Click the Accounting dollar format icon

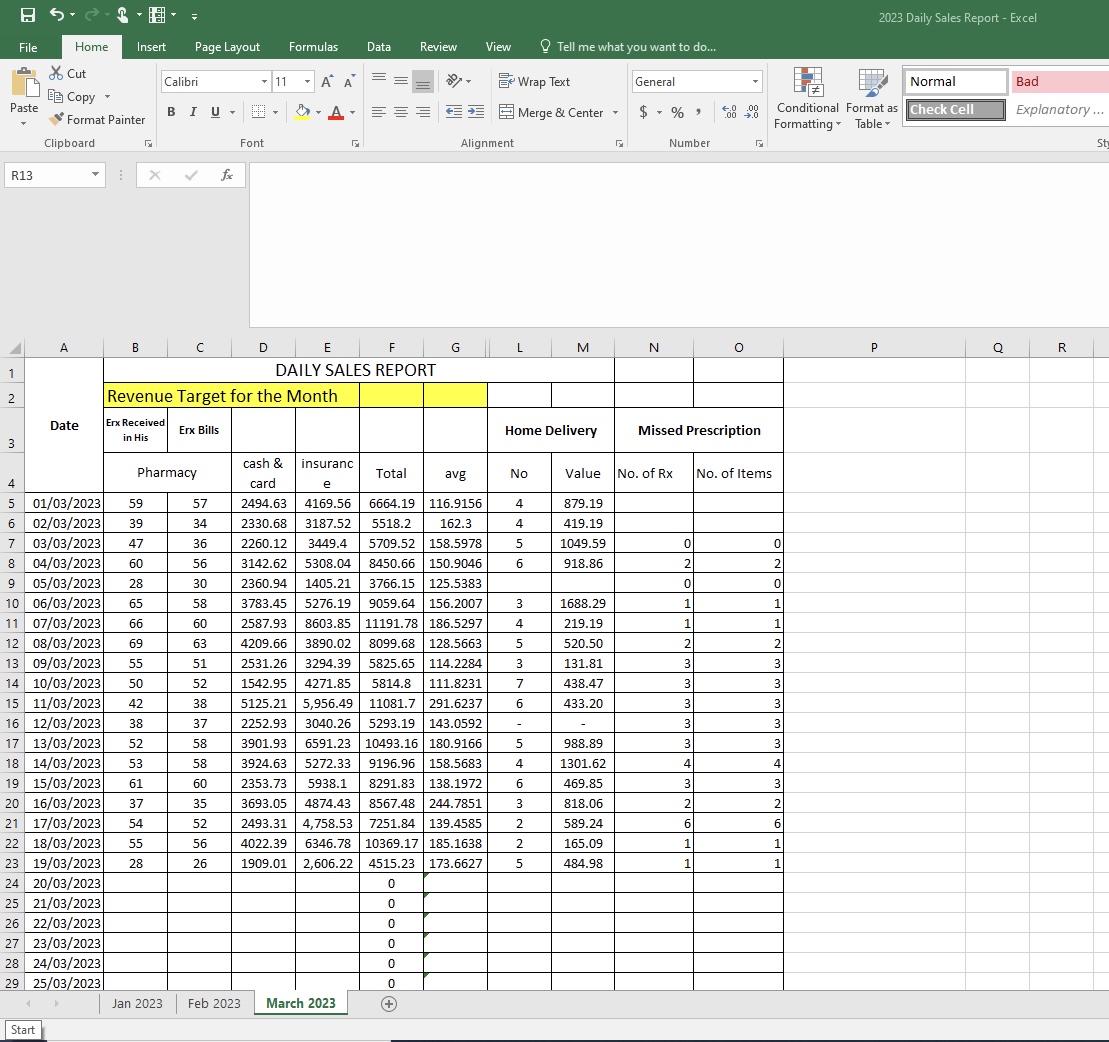[643, 112]
